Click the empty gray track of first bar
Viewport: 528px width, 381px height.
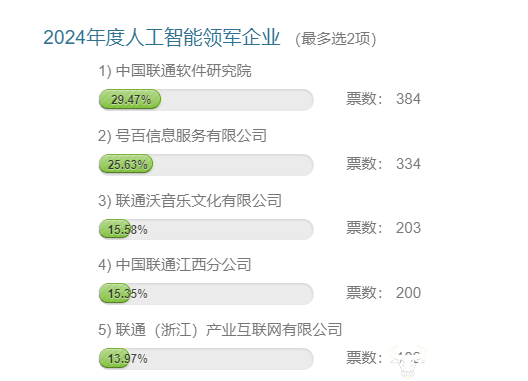click(237, 100)
